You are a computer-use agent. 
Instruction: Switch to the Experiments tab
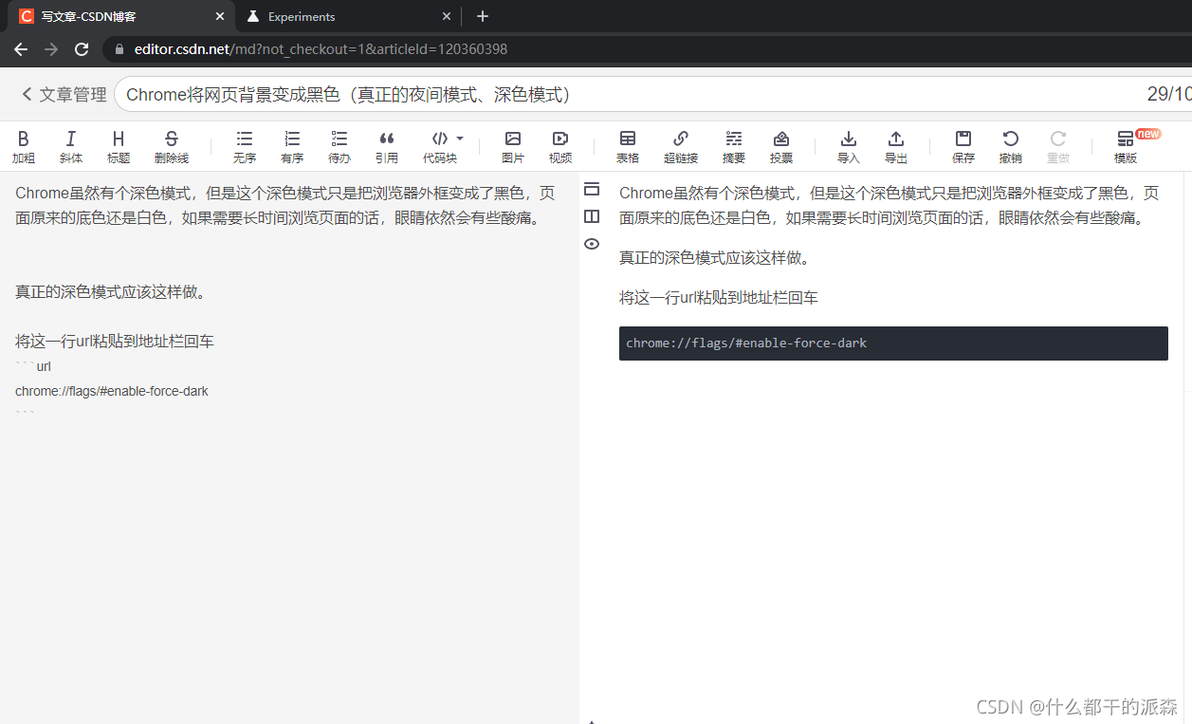tap(350, 16)
